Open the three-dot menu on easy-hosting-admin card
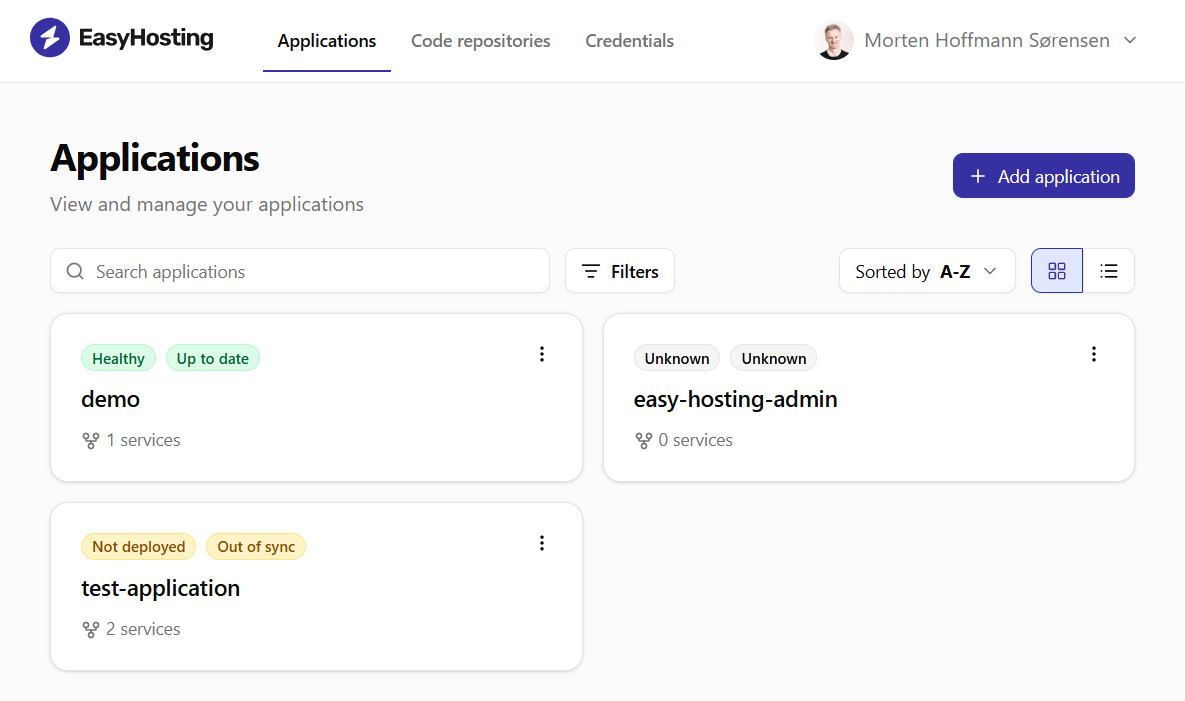This screenshot has width=1185, height=701. tap(1094, 354)
